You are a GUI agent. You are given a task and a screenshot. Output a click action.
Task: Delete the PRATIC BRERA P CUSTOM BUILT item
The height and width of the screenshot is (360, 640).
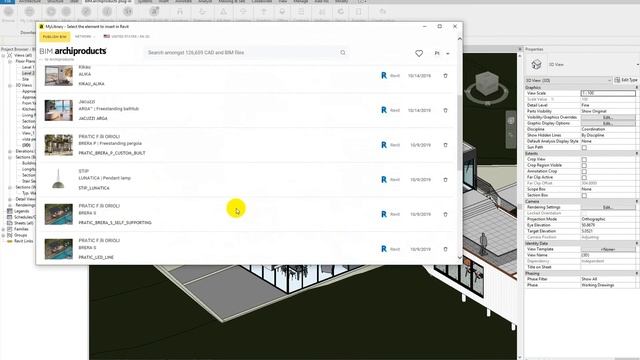point(445,145)
